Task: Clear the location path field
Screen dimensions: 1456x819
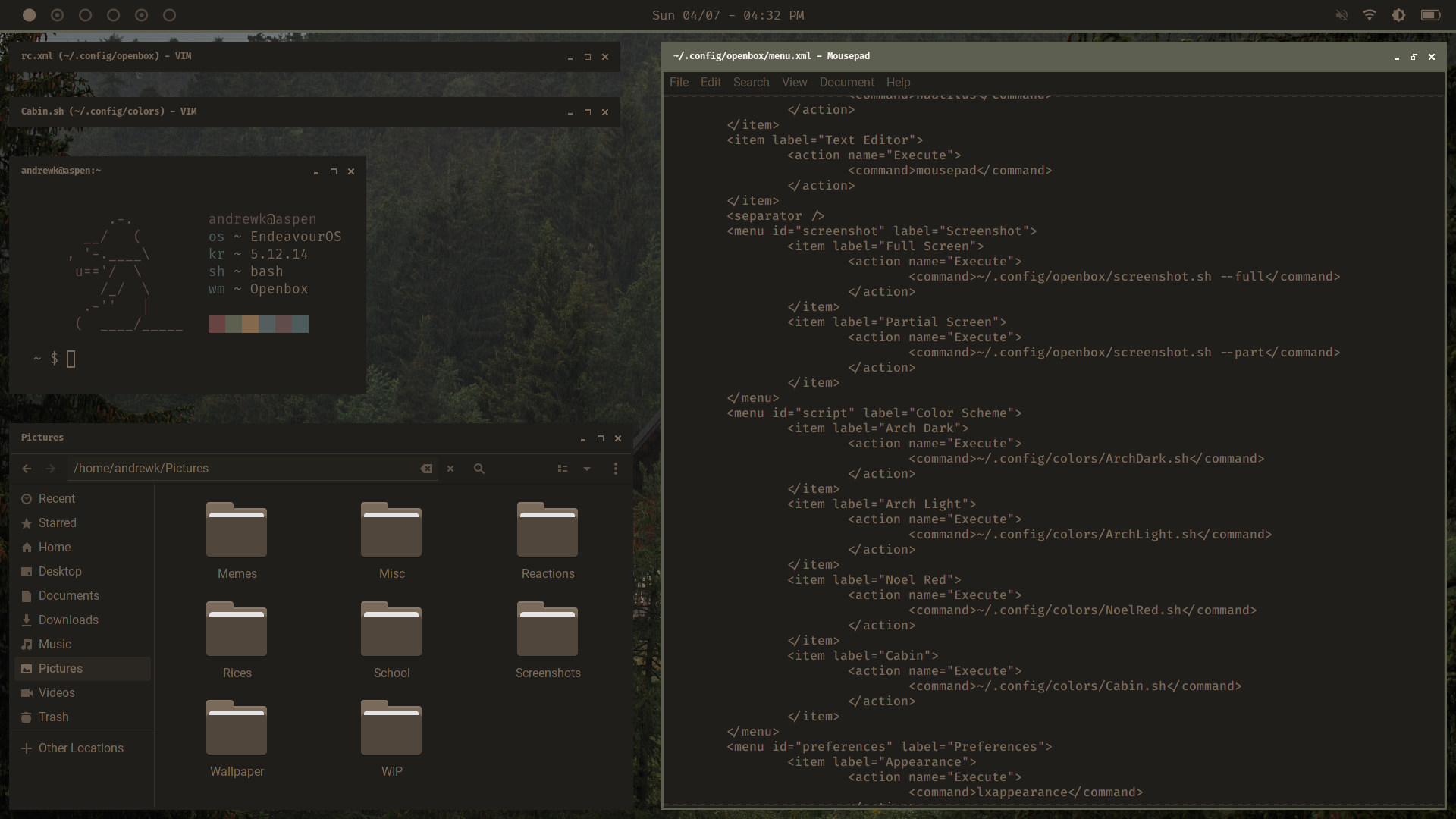Action: click(x=426, y=469)
